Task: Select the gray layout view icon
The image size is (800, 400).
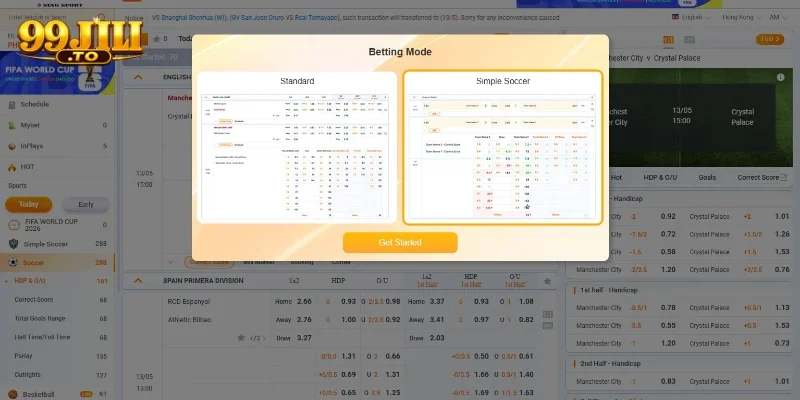Action: [x=689, y=39]
